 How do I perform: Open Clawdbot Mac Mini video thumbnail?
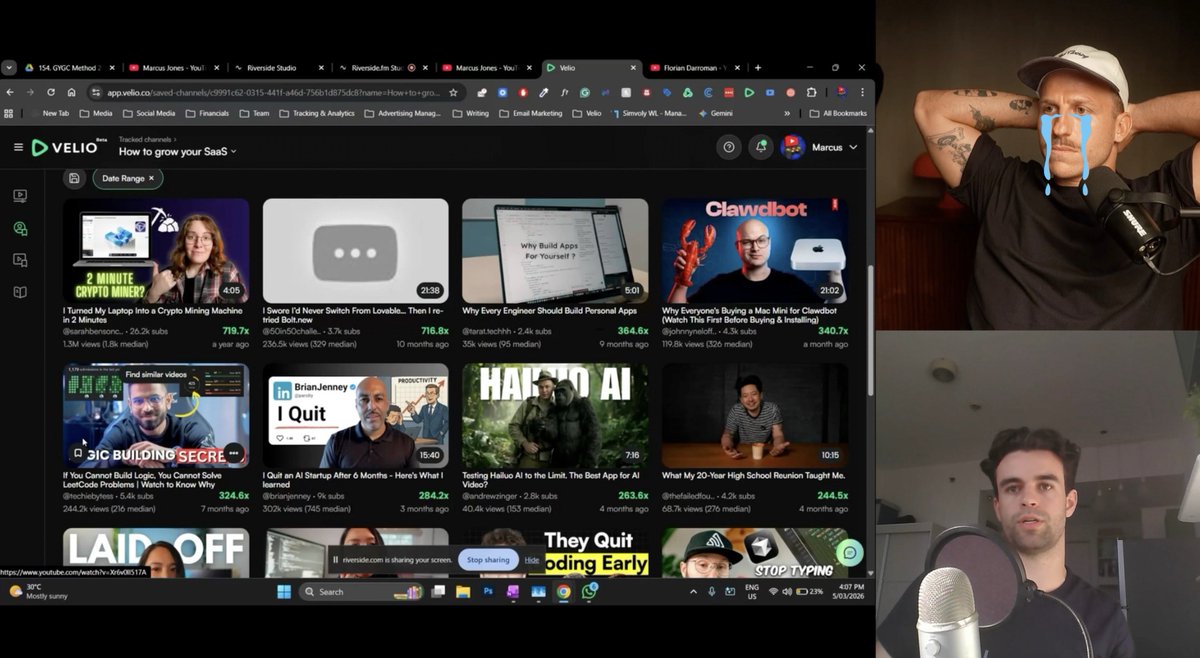(x=755, y=250)
